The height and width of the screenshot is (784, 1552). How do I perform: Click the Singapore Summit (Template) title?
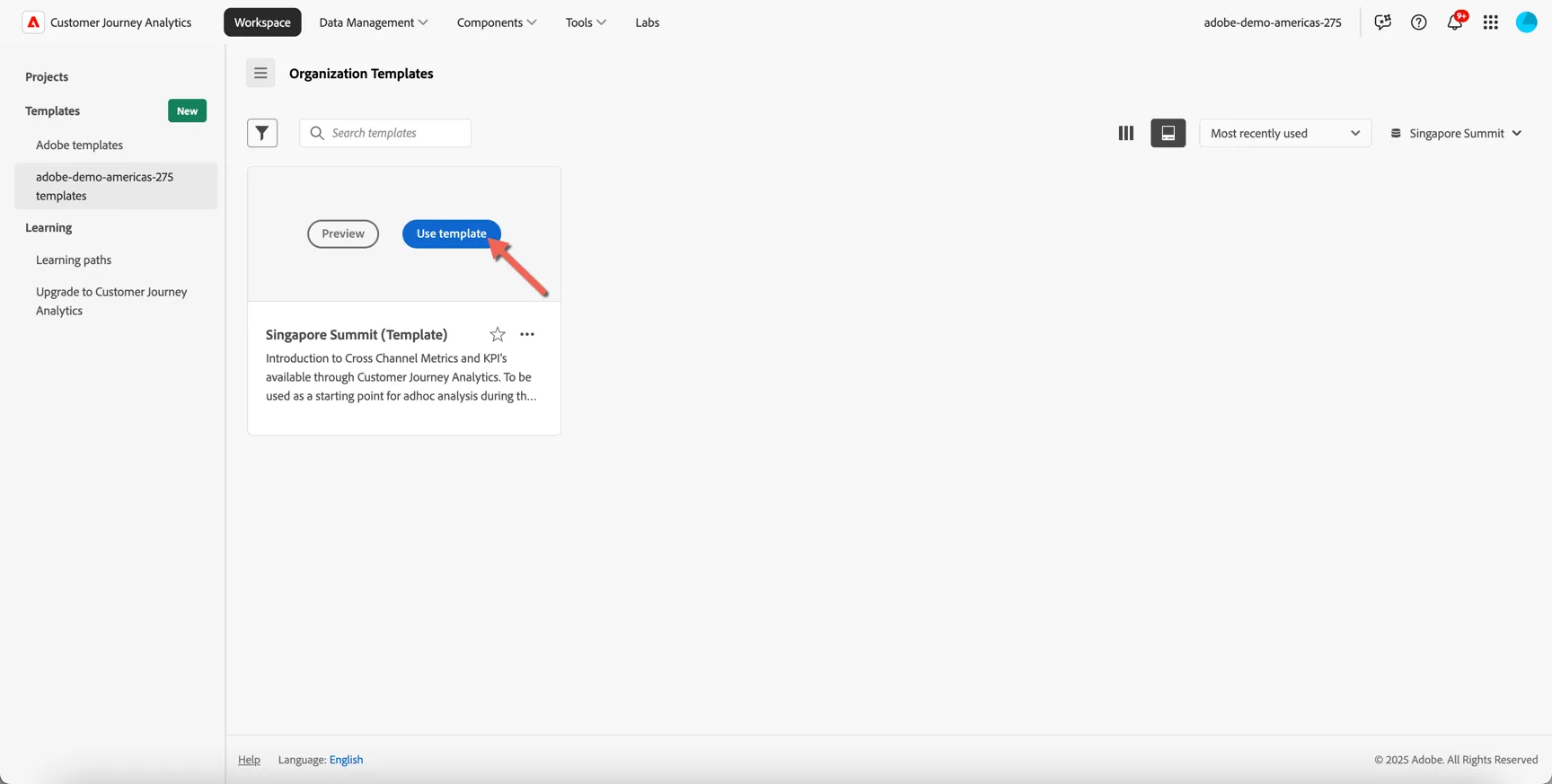pos(357,334)
